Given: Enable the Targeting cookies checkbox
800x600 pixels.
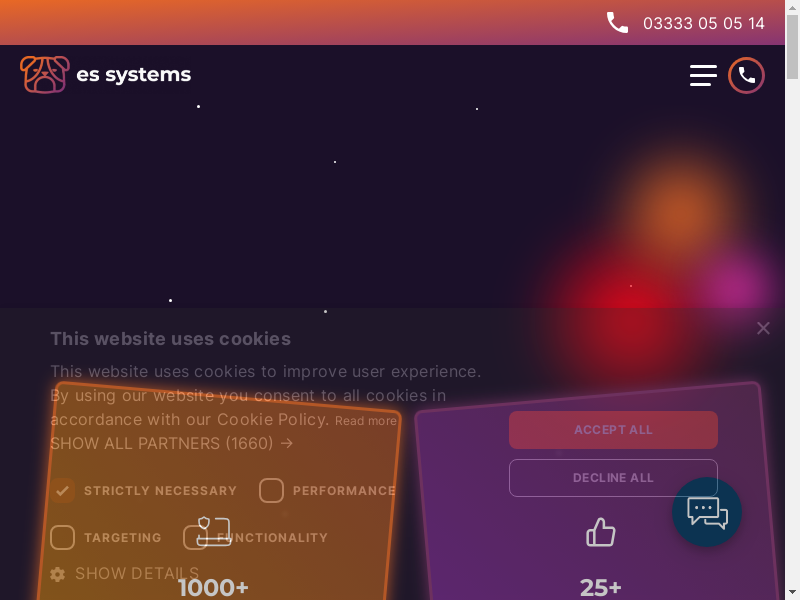Looking at the screenshot, I should coord(63,538).
